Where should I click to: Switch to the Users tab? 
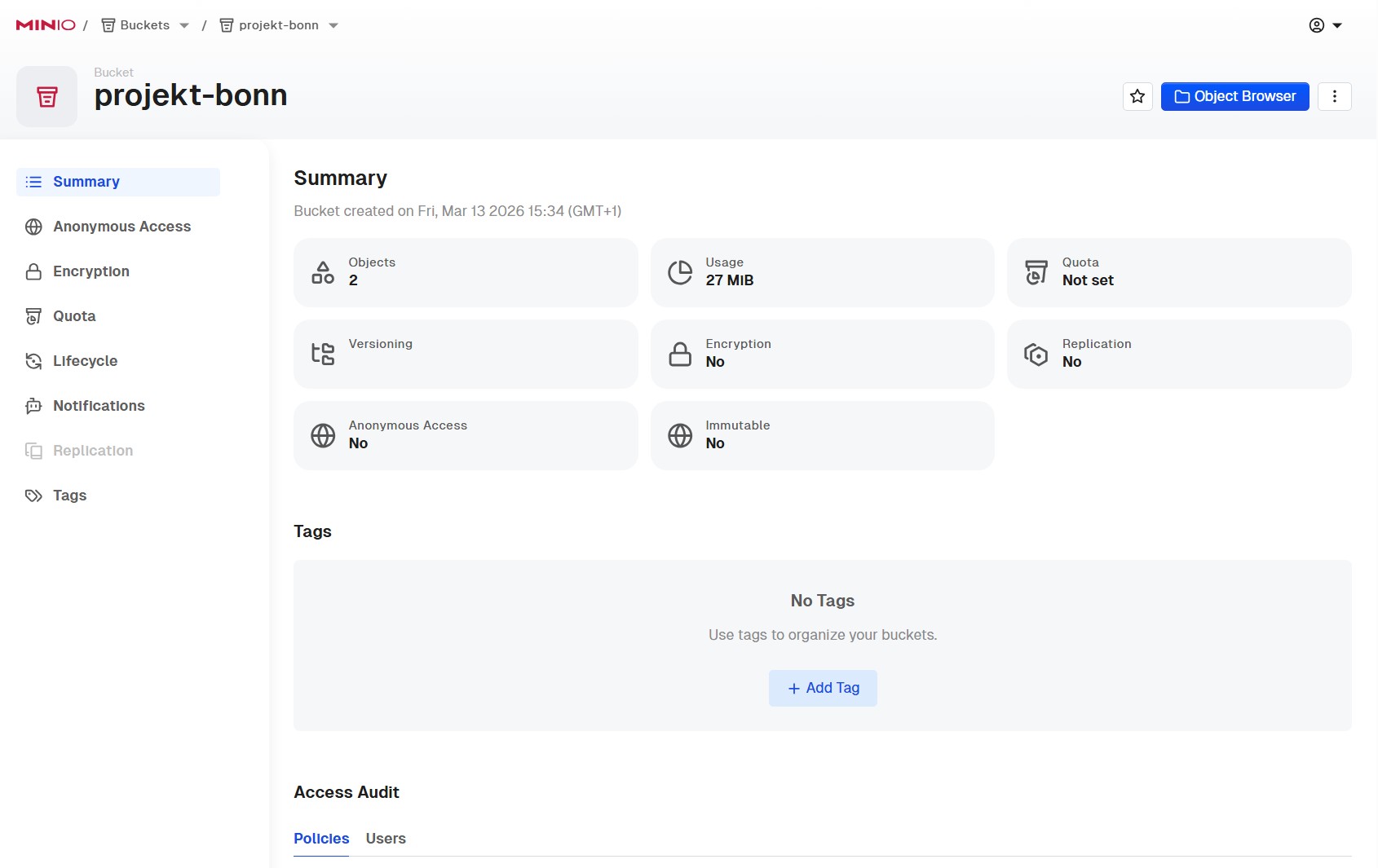click(x=386, y=839)
